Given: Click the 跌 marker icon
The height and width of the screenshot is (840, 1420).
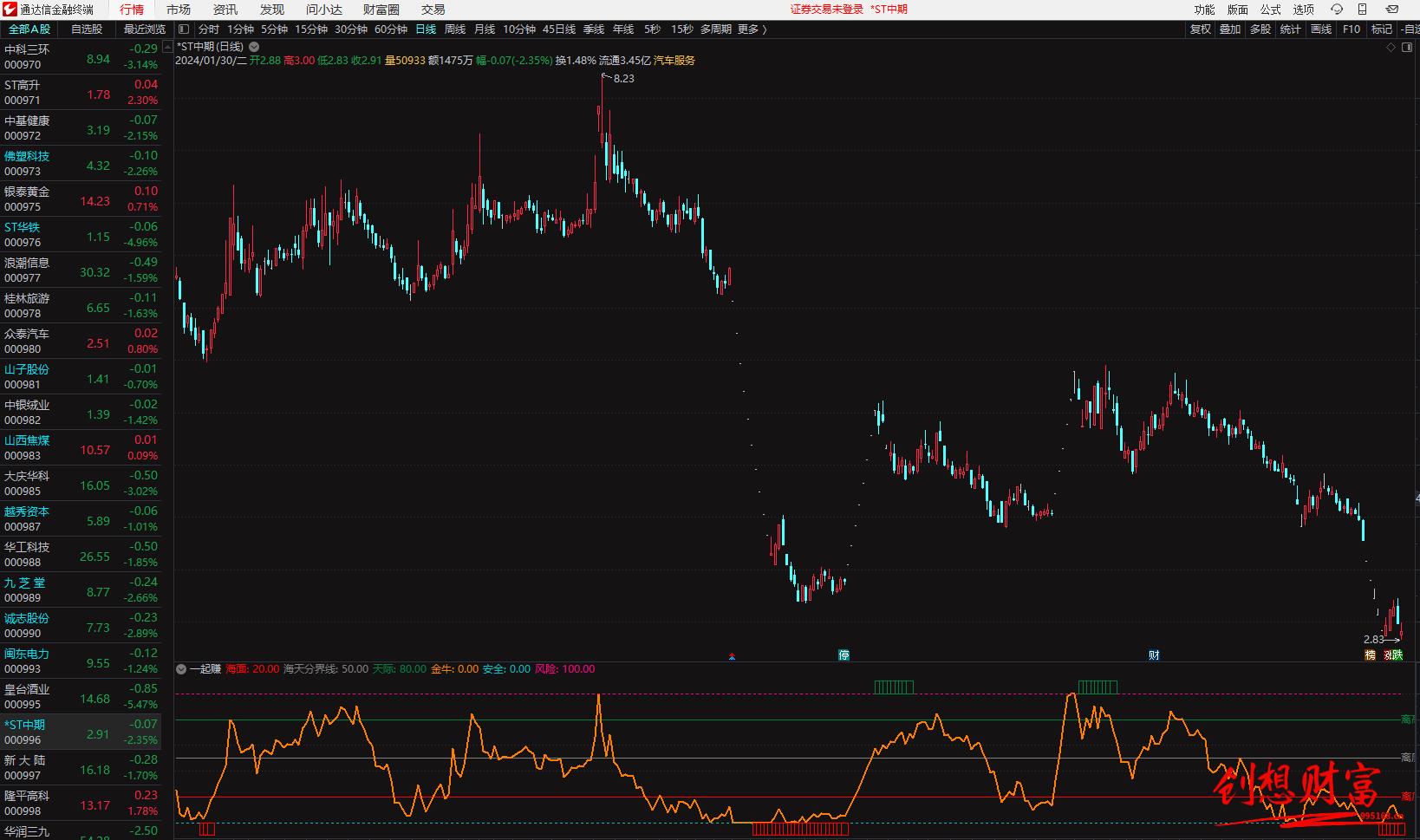Looking at the screenshot, I should [x=1397, y=655].
